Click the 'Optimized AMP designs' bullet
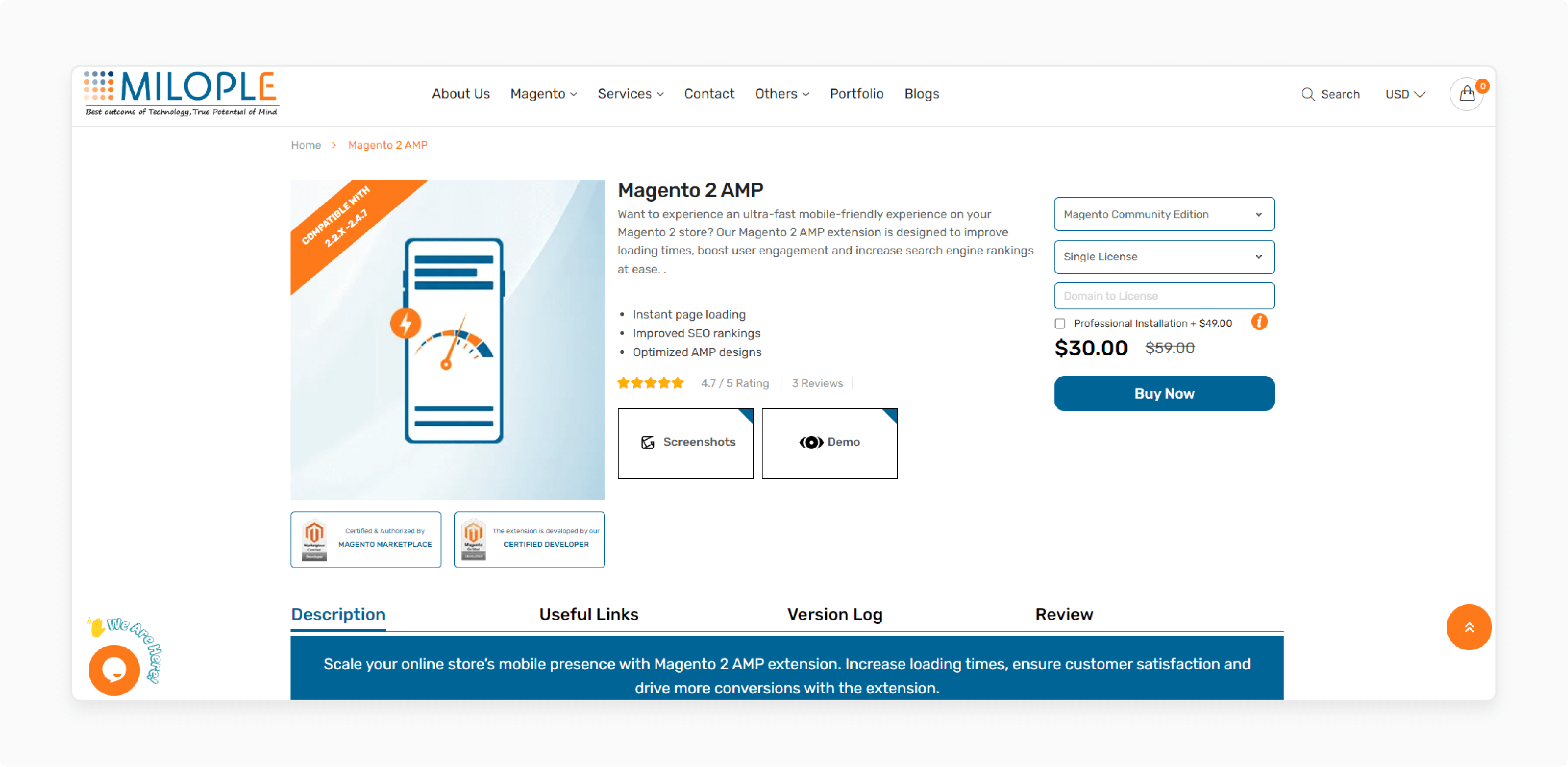Image resolution: width=1568 pixels, height=767 pixels. (696, 352)
